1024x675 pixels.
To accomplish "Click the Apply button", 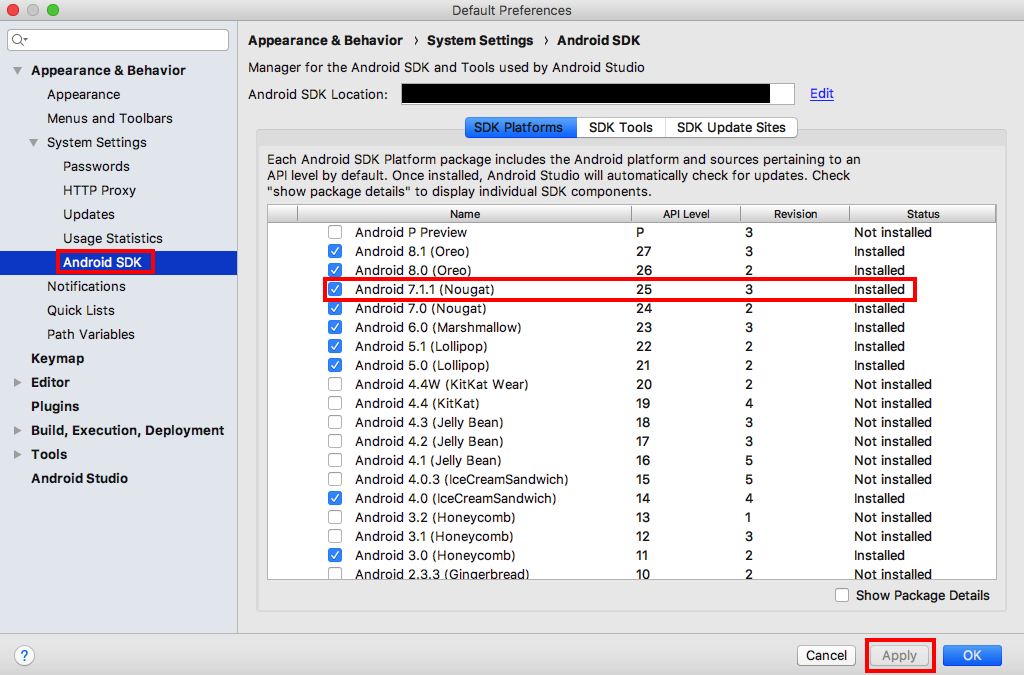I will pos(899,655).
